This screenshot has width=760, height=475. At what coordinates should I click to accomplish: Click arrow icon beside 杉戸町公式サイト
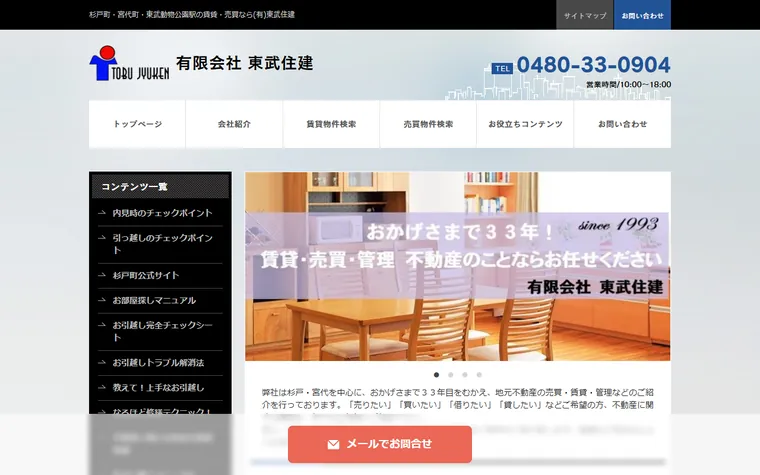coord(102,275)
